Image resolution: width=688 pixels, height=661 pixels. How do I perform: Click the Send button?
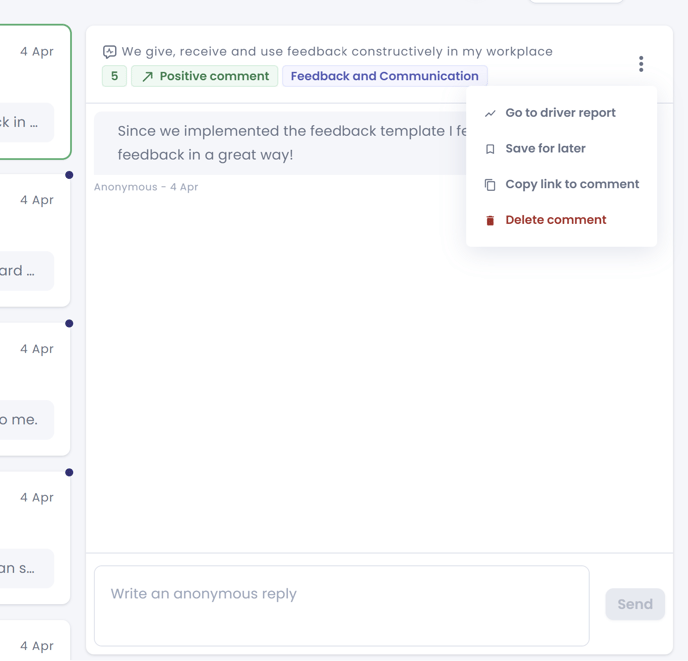pyautogui.click(x=635, y=604)
